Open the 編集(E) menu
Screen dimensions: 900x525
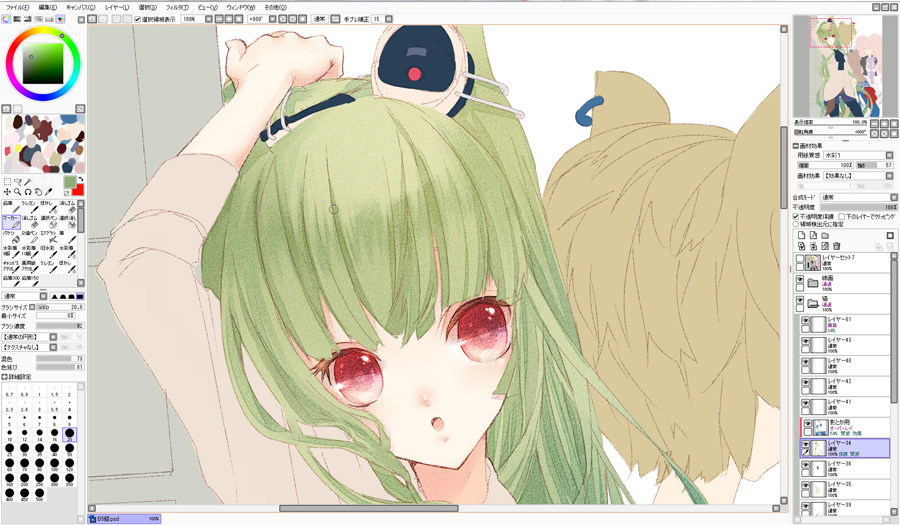(x=48, y=7)
